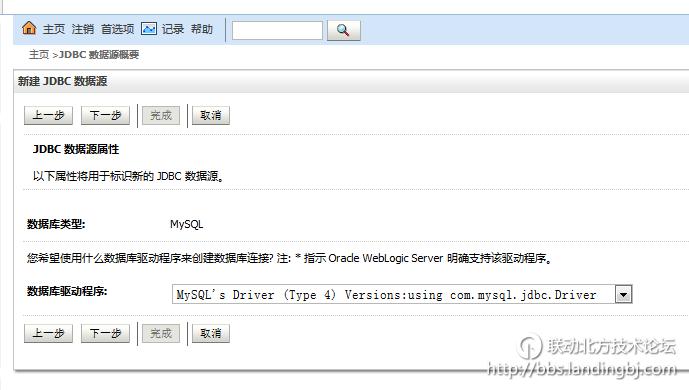Image resolution: width=689 pixels, height=390 pixels.
Task: Click the magnifier search button
Action: [x=344, y=30]
